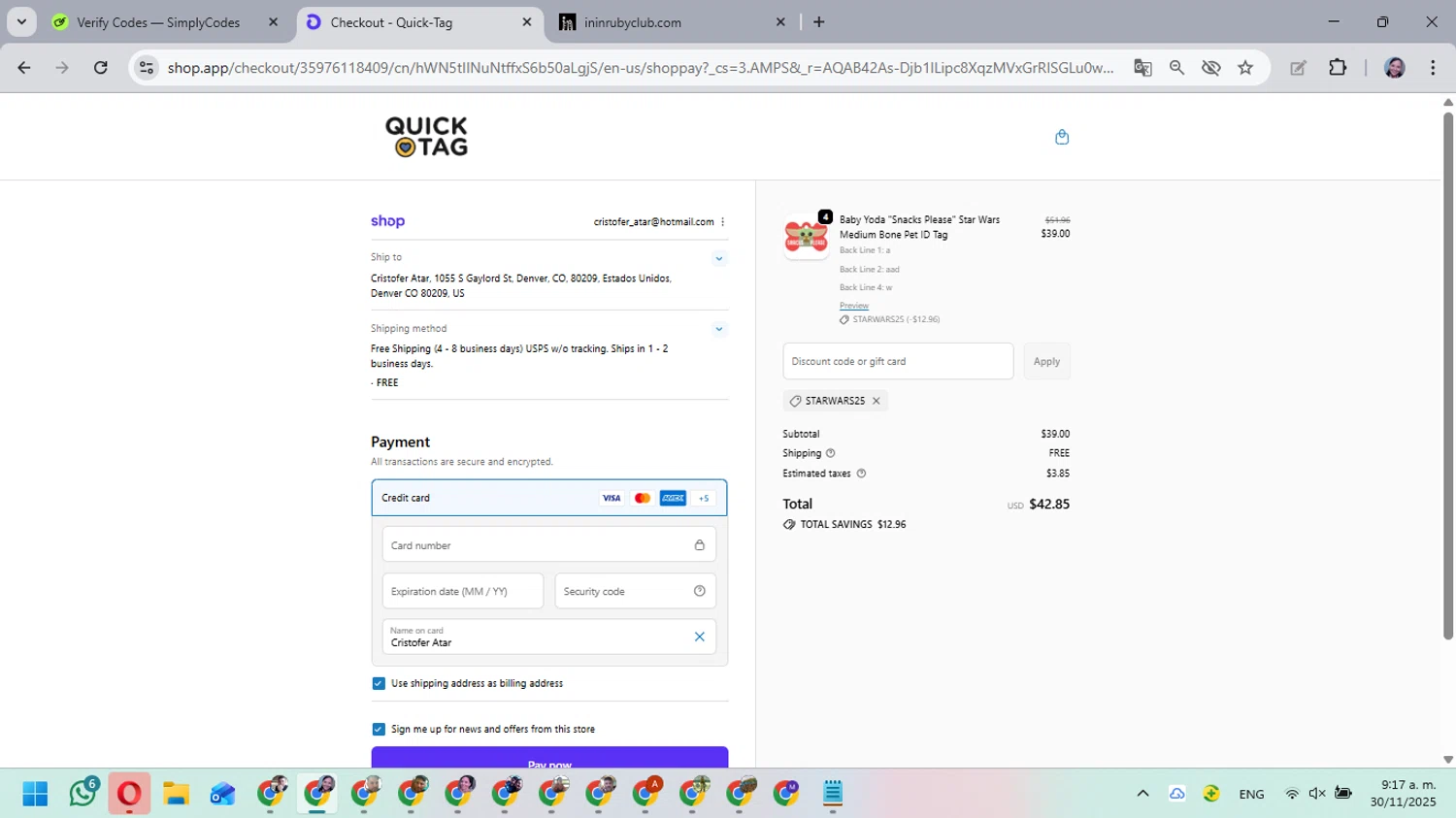Expand the Shipping method section
1456x818 pixels.
coord(719,329)
